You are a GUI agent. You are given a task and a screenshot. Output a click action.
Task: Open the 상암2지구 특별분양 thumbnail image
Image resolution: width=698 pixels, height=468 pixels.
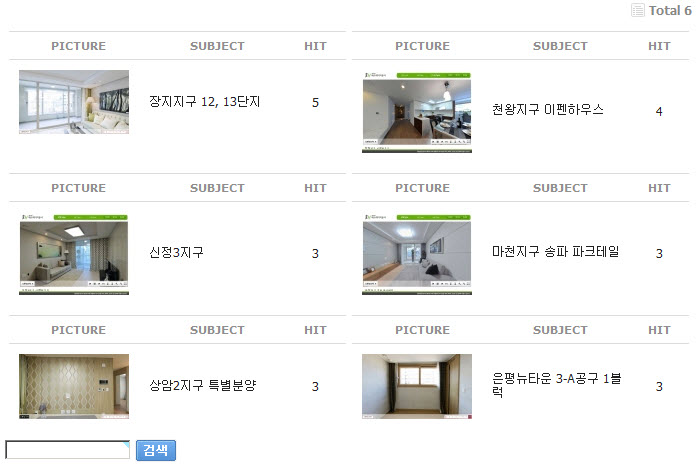click(x=74, y=386)
